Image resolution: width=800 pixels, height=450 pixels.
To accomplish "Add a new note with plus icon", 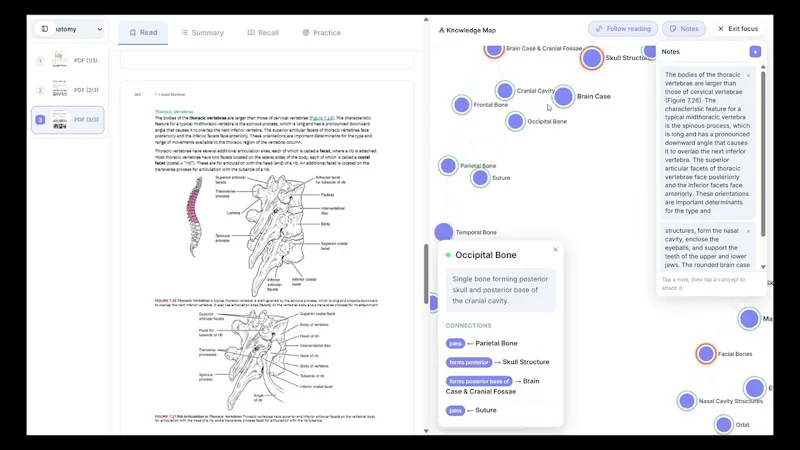I will pos(755,52).
